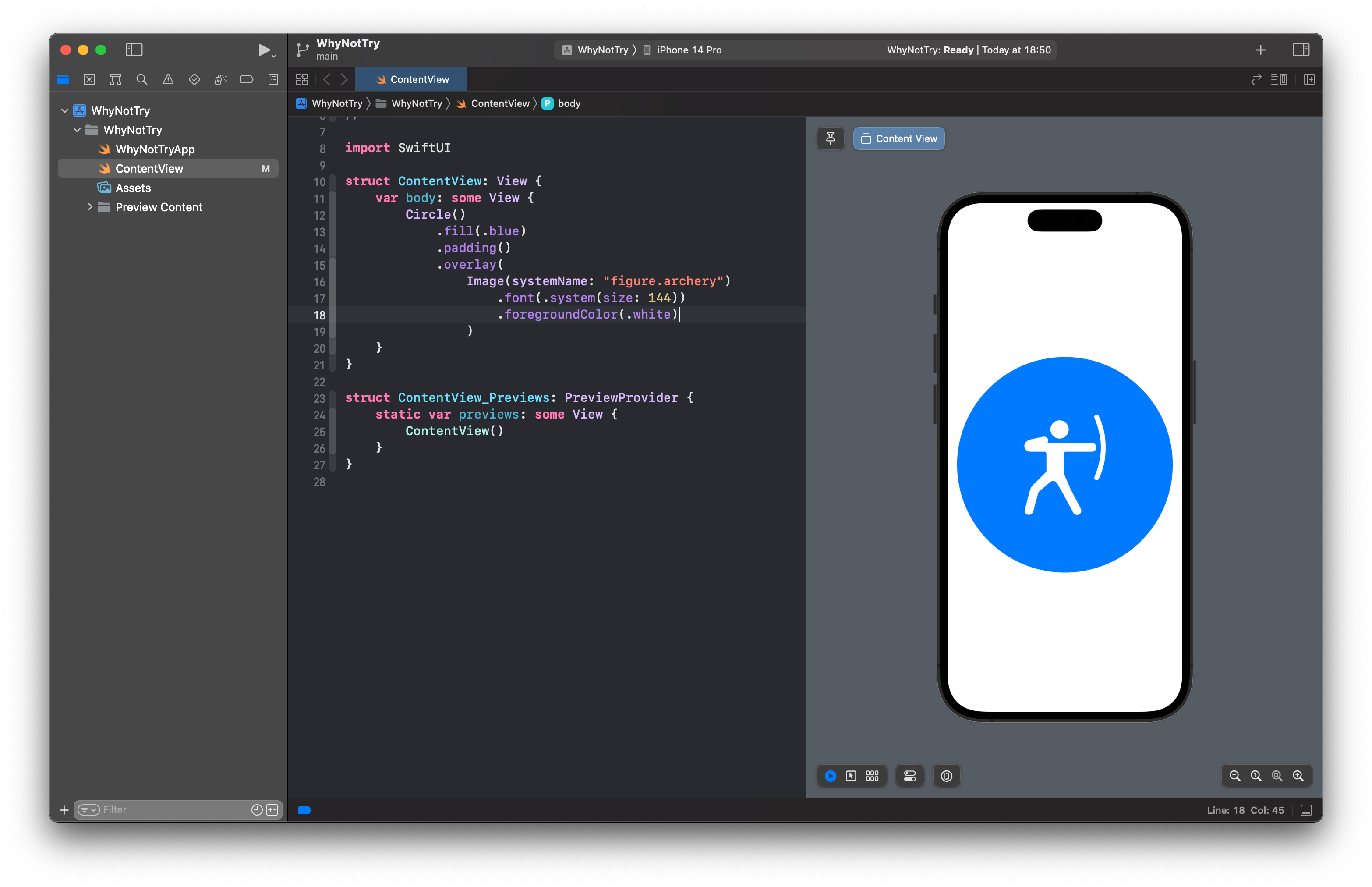Image resolution: width=1372 pixels, height=887 pixels.
Task: Click on the ContentView tab label
Action: tap(419, 79)
